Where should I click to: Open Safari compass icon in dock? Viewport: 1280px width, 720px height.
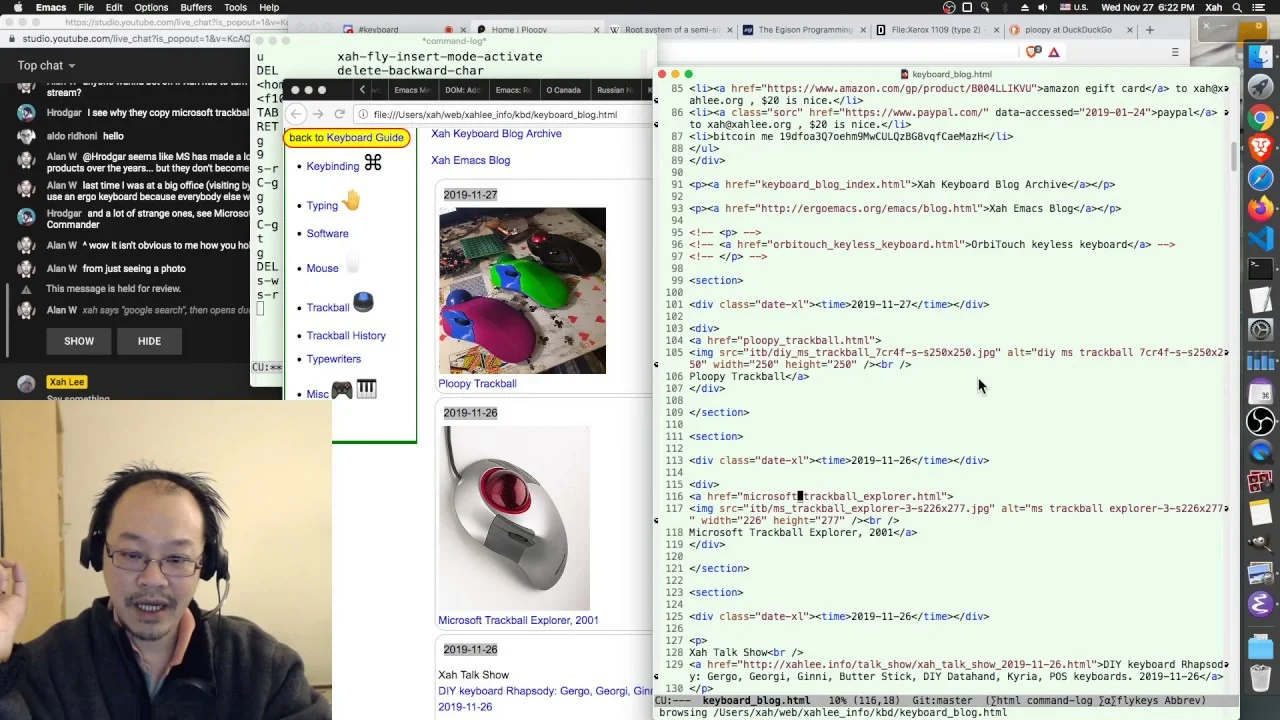(x=1261, y=178)
